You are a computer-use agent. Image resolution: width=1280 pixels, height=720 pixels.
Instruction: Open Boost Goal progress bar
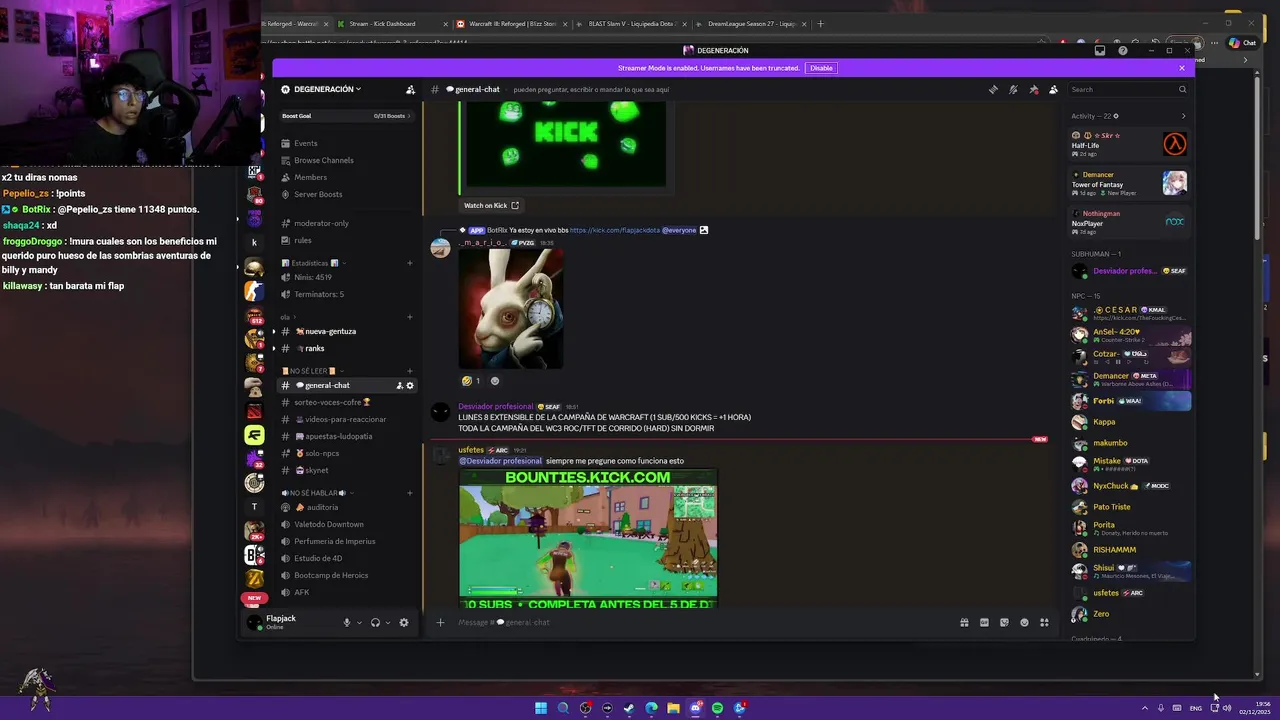point(346,116)
